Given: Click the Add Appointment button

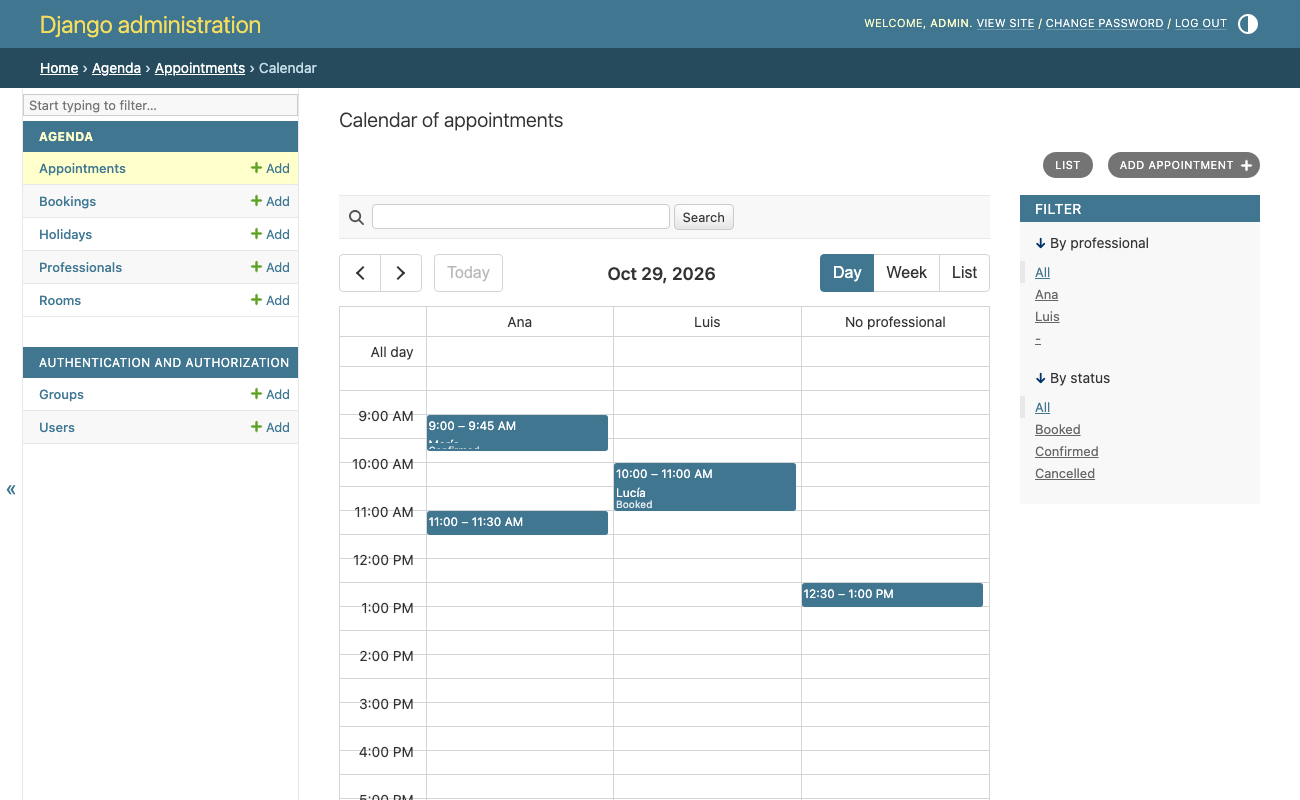Looking at the screenshot, I should coord(1184,165).
